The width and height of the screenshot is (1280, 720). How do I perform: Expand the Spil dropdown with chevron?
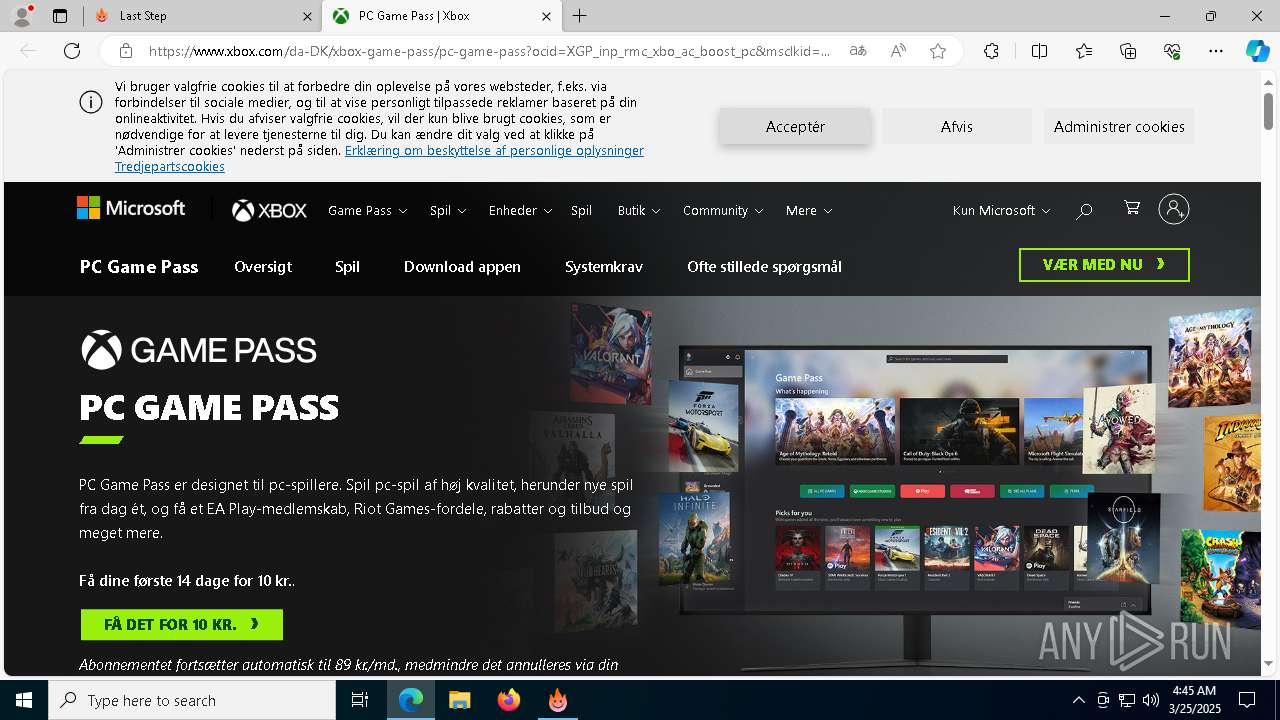pos(448,211)
